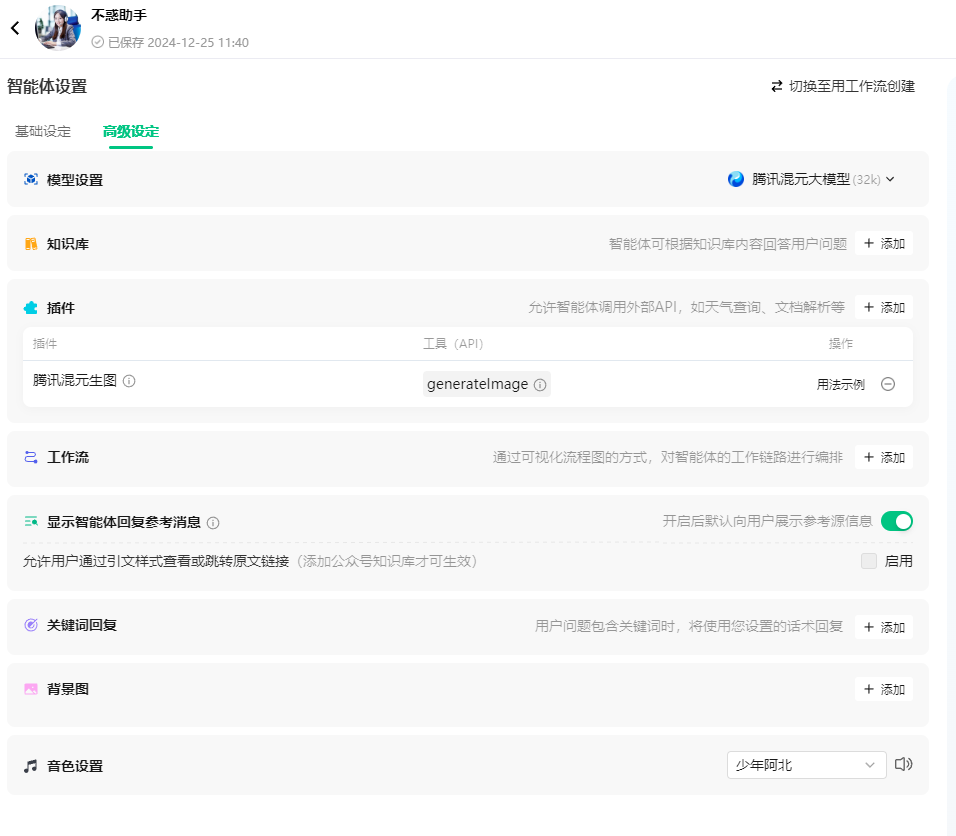The height and width of the screenshot is (836, 956).
Task: Click the 操作 column header
Action: pyautogui.click(x=841, y=344)
